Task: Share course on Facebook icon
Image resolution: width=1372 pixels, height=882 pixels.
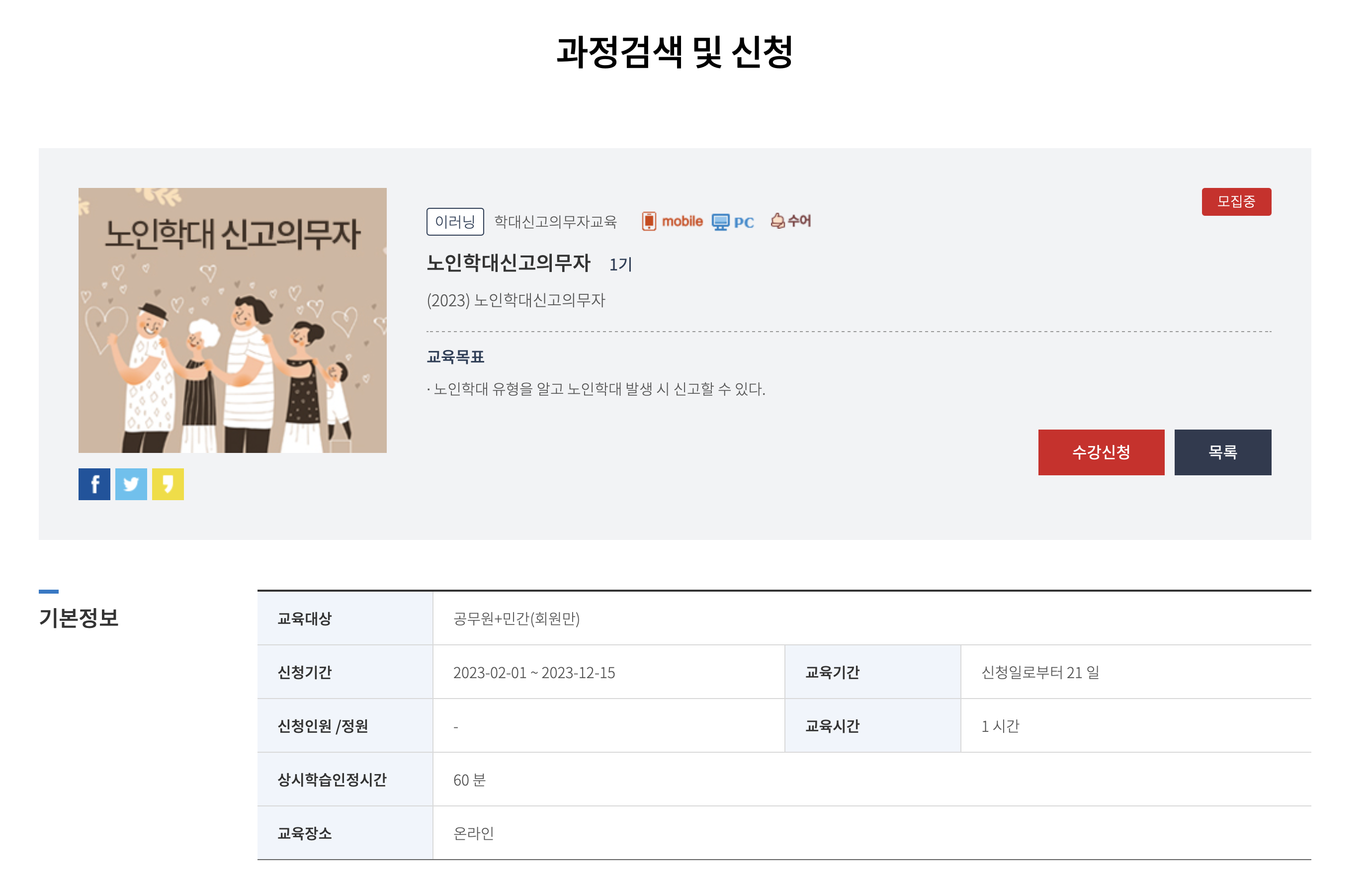Action: coord(94,484)
